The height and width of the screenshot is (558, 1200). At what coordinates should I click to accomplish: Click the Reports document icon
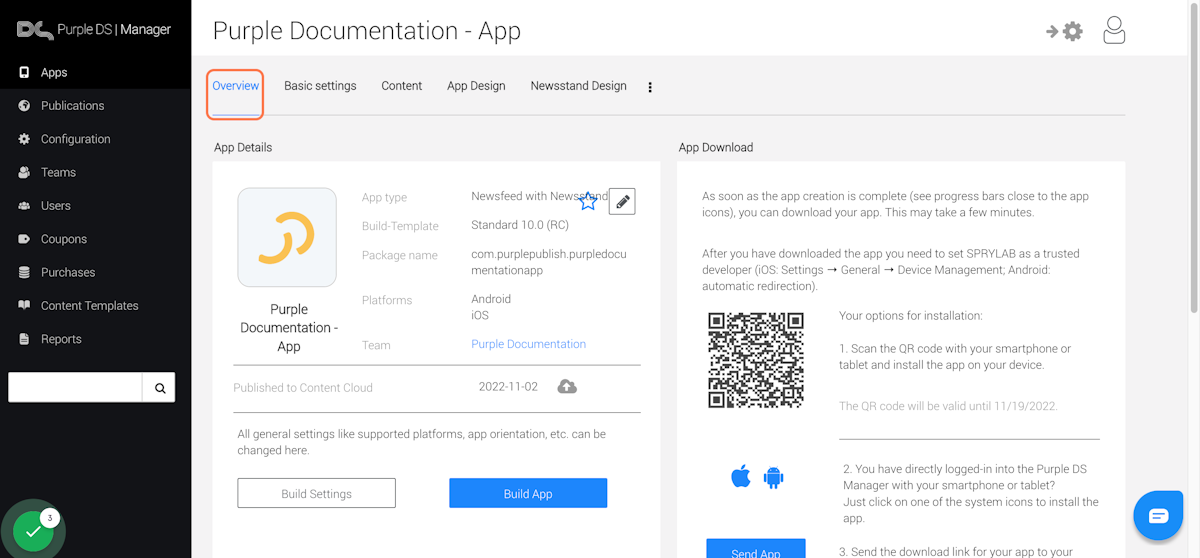[x=24, y=339]
